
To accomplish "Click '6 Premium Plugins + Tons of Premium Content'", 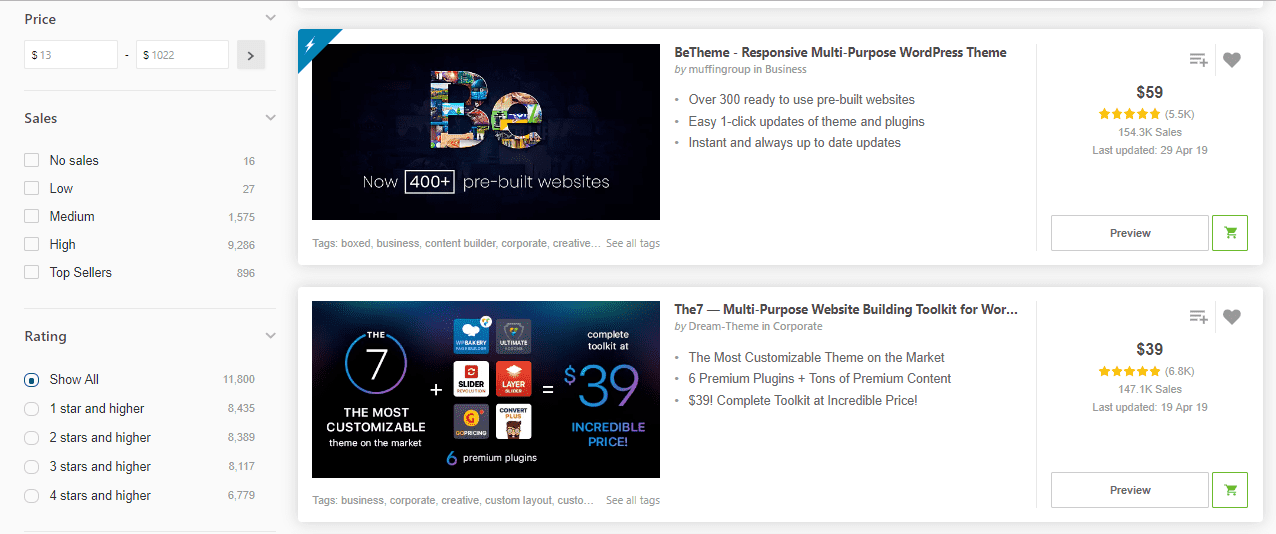I will tap(820, 378).
